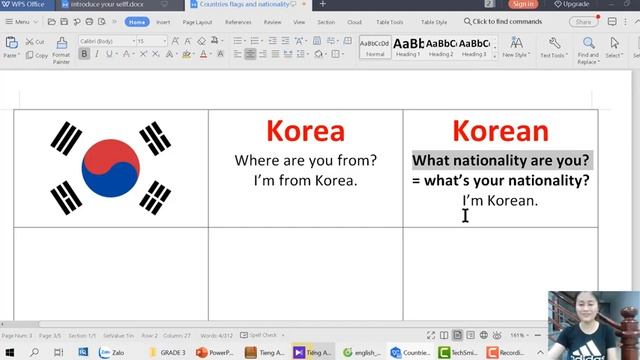Screen dimensions: 640x360
Task: Click the Click to find commands search box
Action: click(x=503, y=22)
